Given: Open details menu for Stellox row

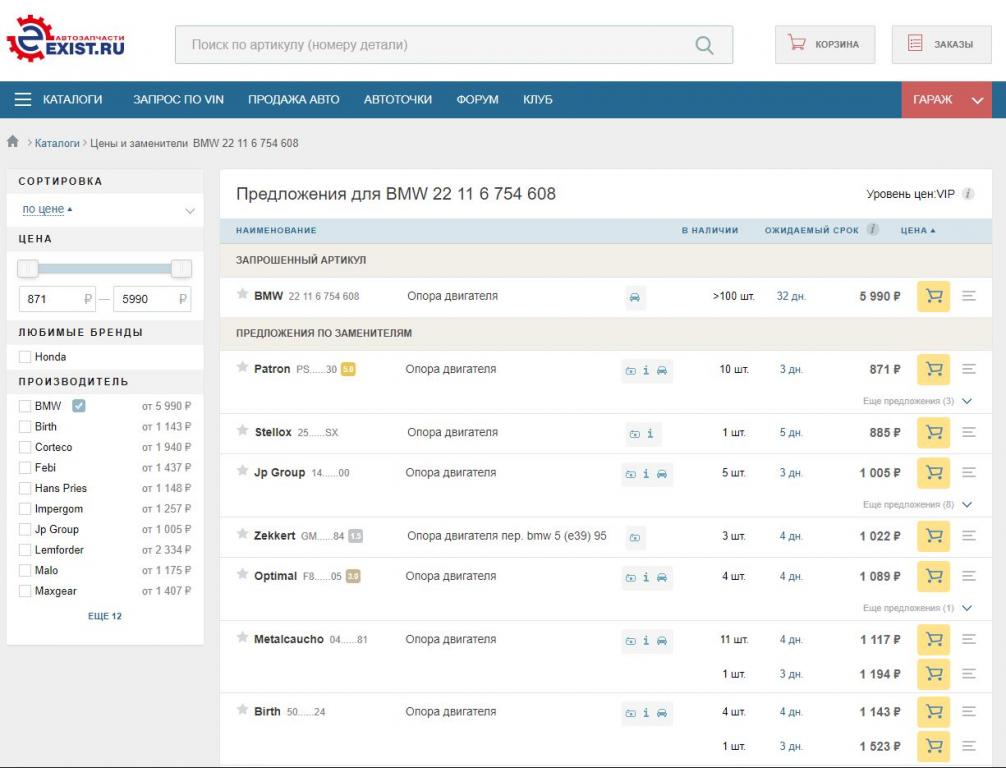Looking at the screenshot, I should click(x=969, y=432).
